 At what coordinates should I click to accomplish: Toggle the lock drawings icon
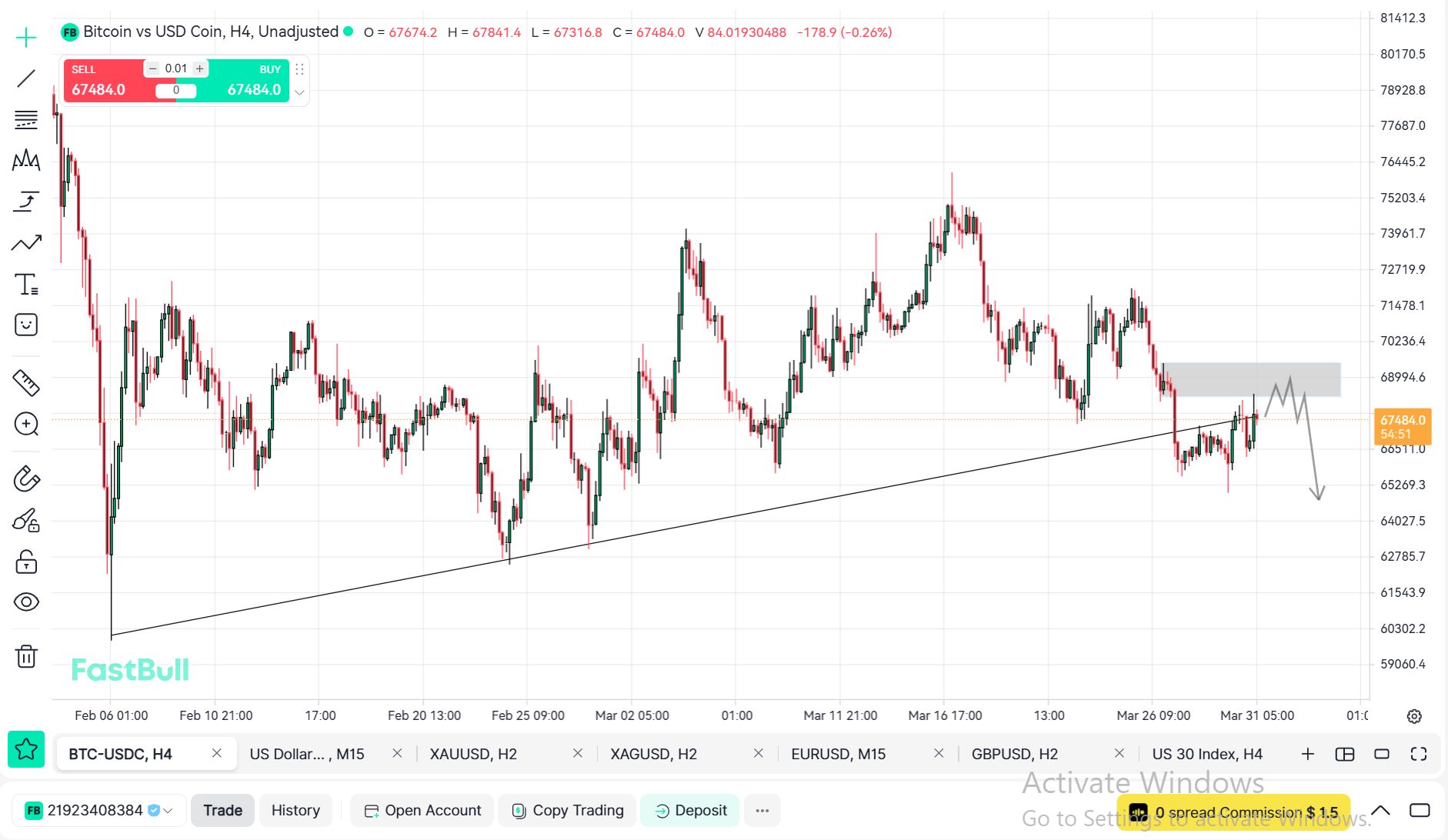click(x=26, y=562)
